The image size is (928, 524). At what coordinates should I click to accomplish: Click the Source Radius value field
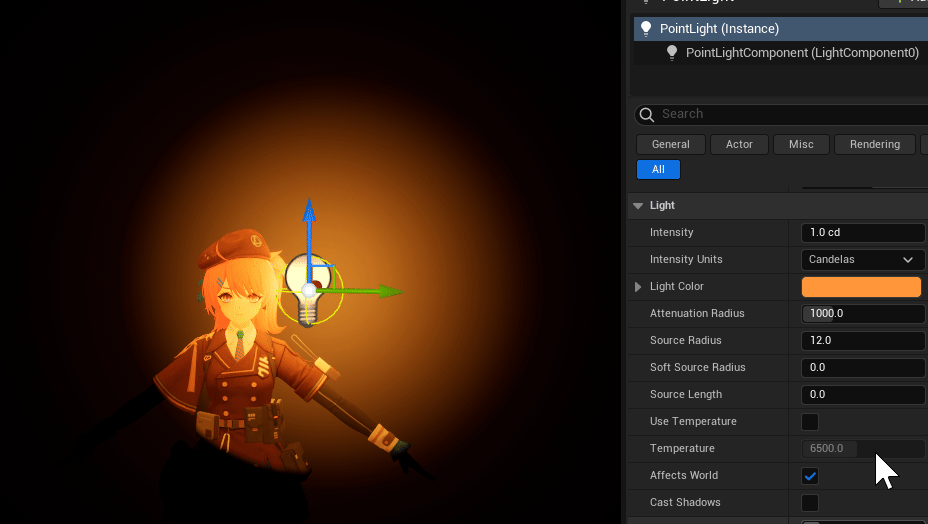pos(862,340)
